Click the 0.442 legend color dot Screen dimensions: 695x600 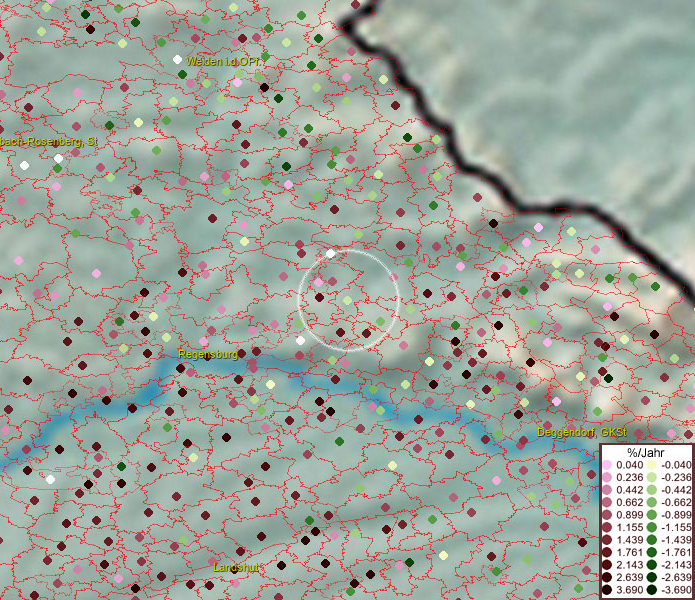(x=607, y=490)
